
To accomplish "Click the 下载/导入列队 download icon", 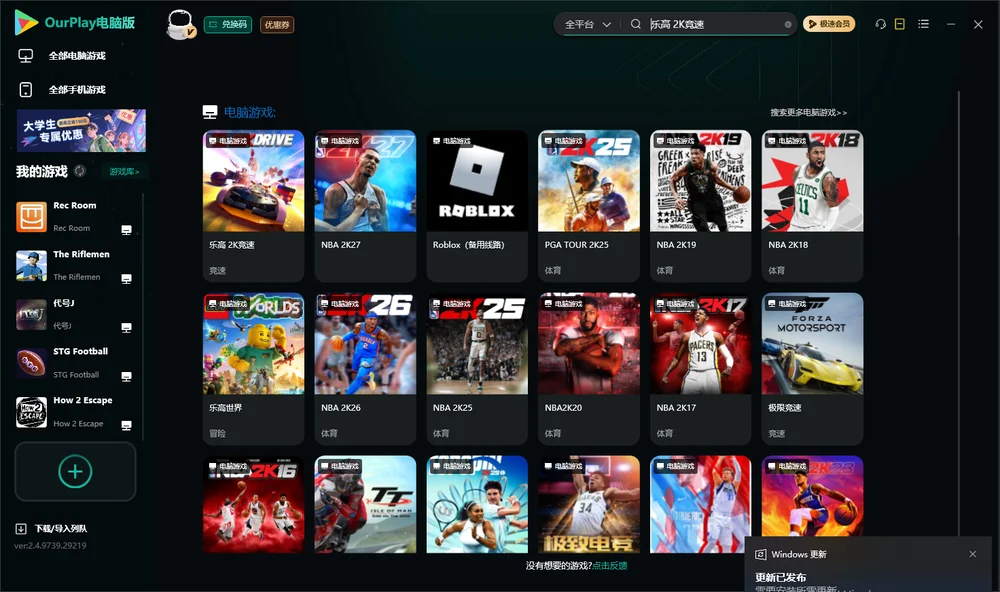I will tap(21, 528).
